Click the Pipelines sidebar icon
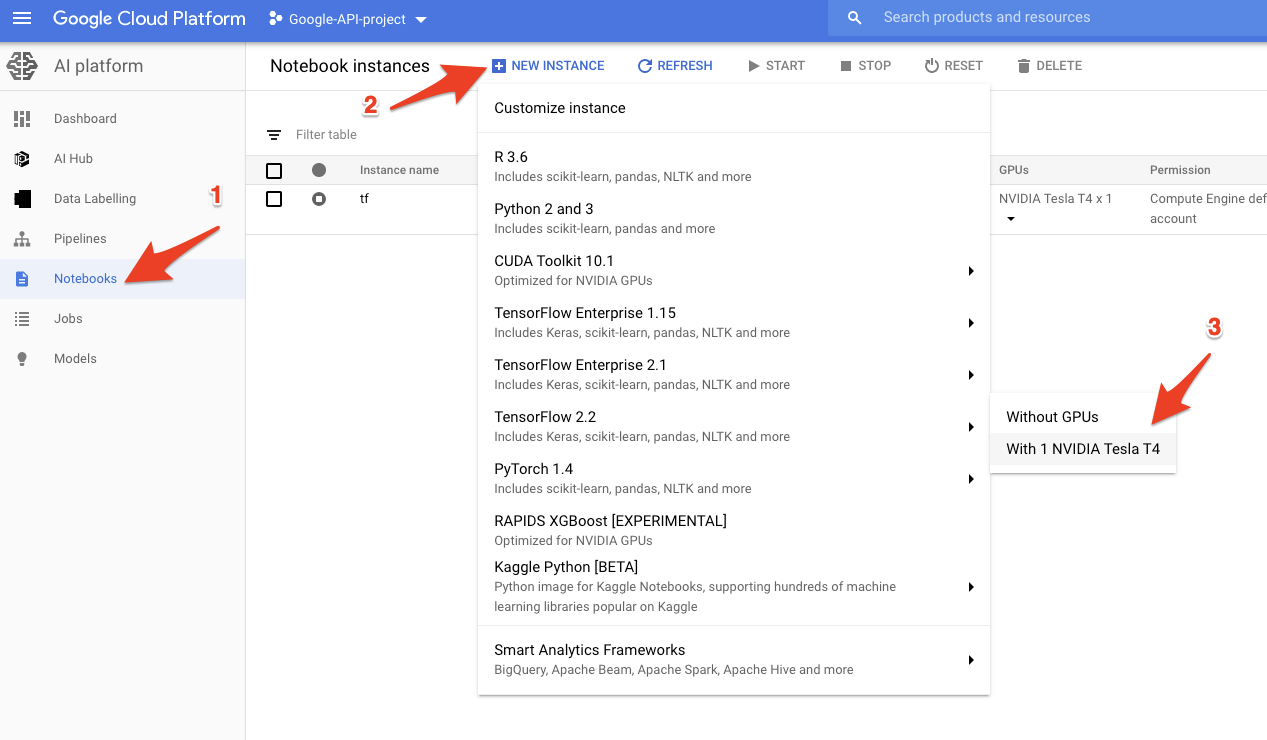Image resolution: width=1267 pixels, height=740 pixels. coord(22,239)
